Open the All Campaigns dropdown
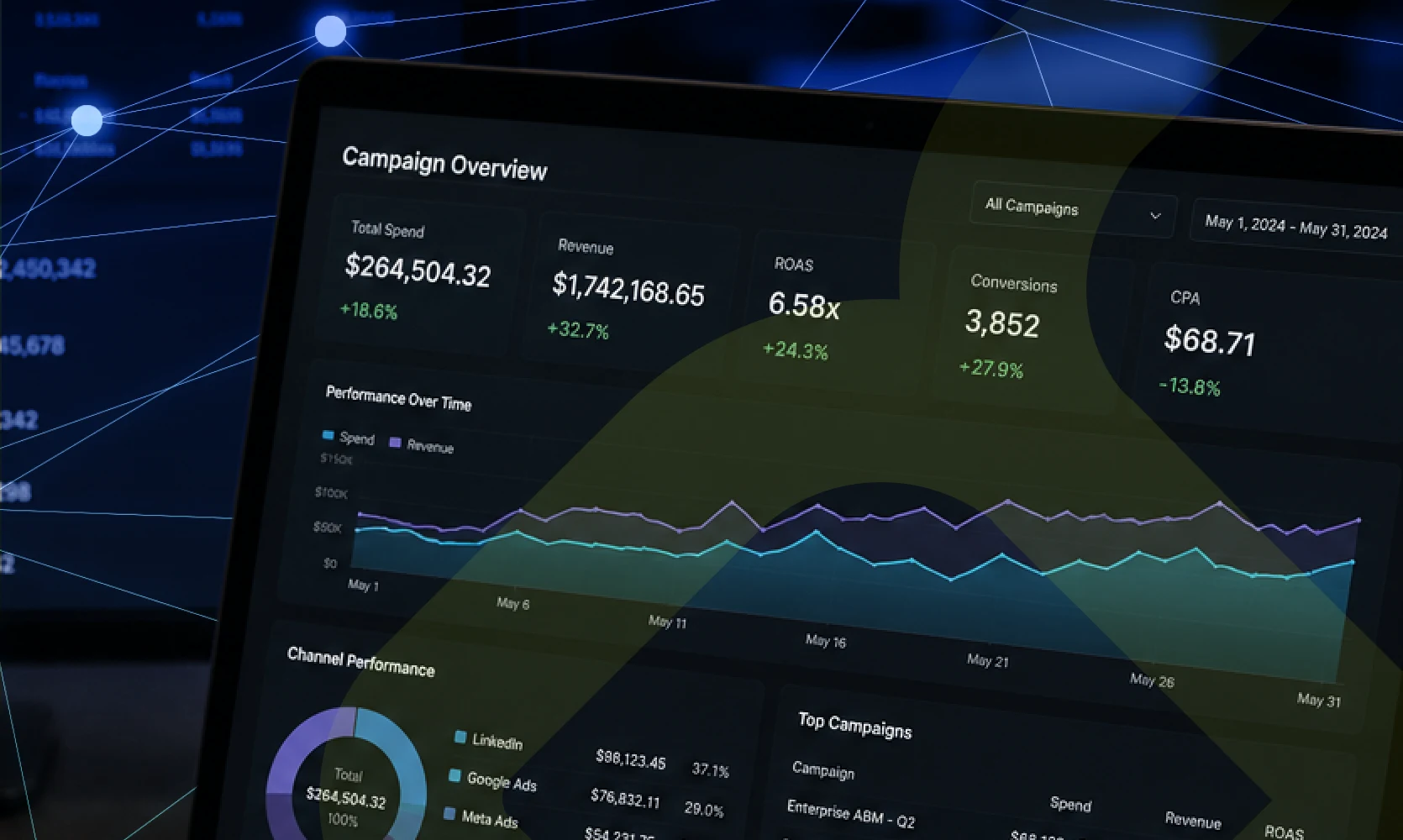This screenshot has height=840, width=1403. 1073,209
